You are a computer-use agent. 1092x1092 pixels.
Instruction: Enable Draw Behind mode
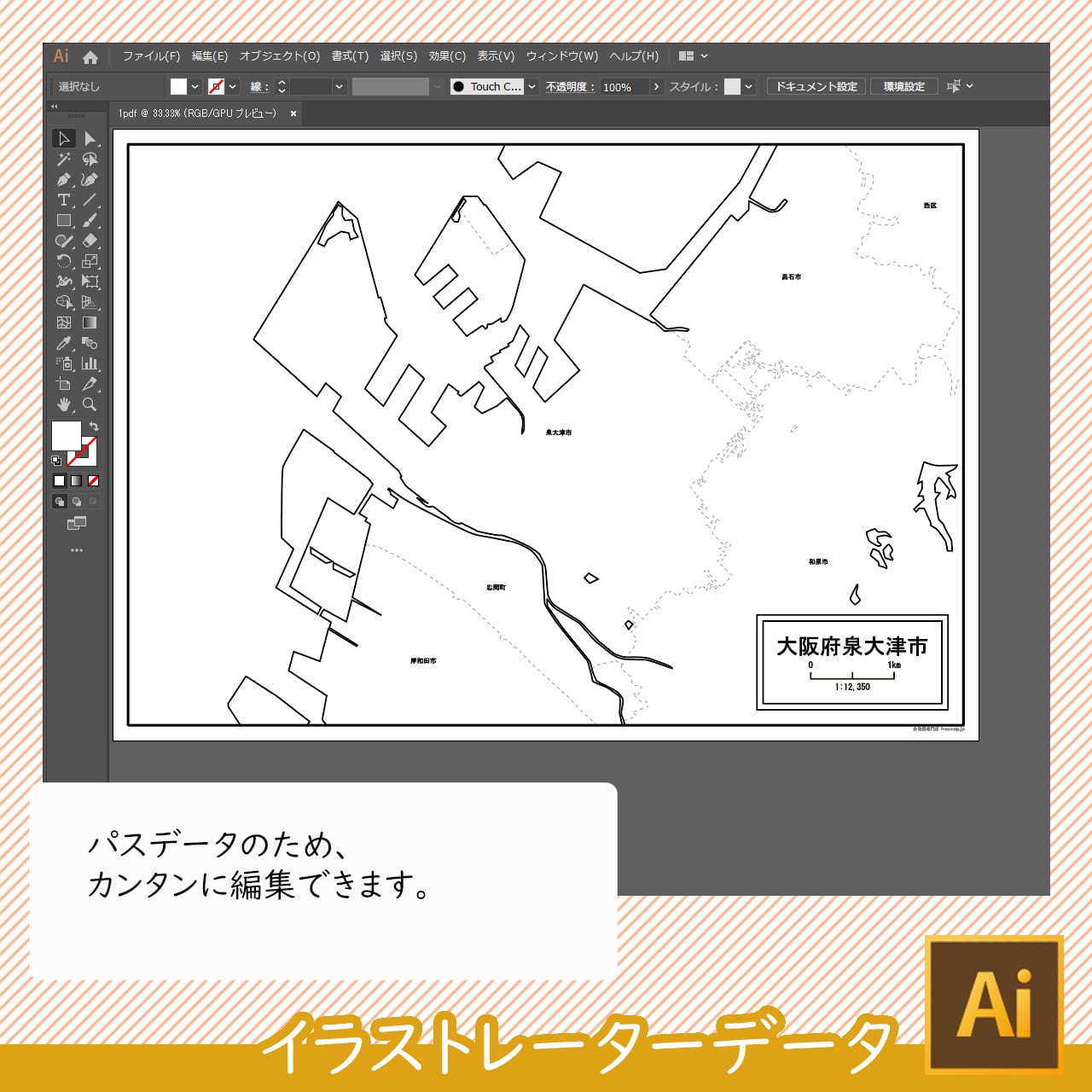click(77, 502)
